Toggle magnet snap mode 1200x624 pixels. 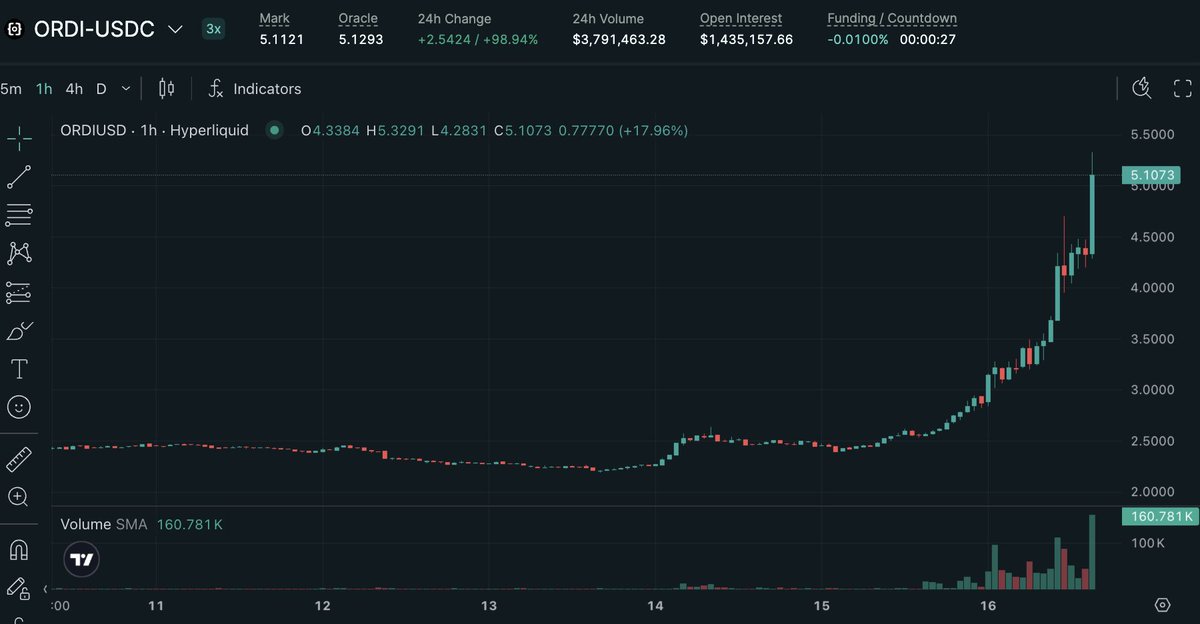(x=19, y=550)
